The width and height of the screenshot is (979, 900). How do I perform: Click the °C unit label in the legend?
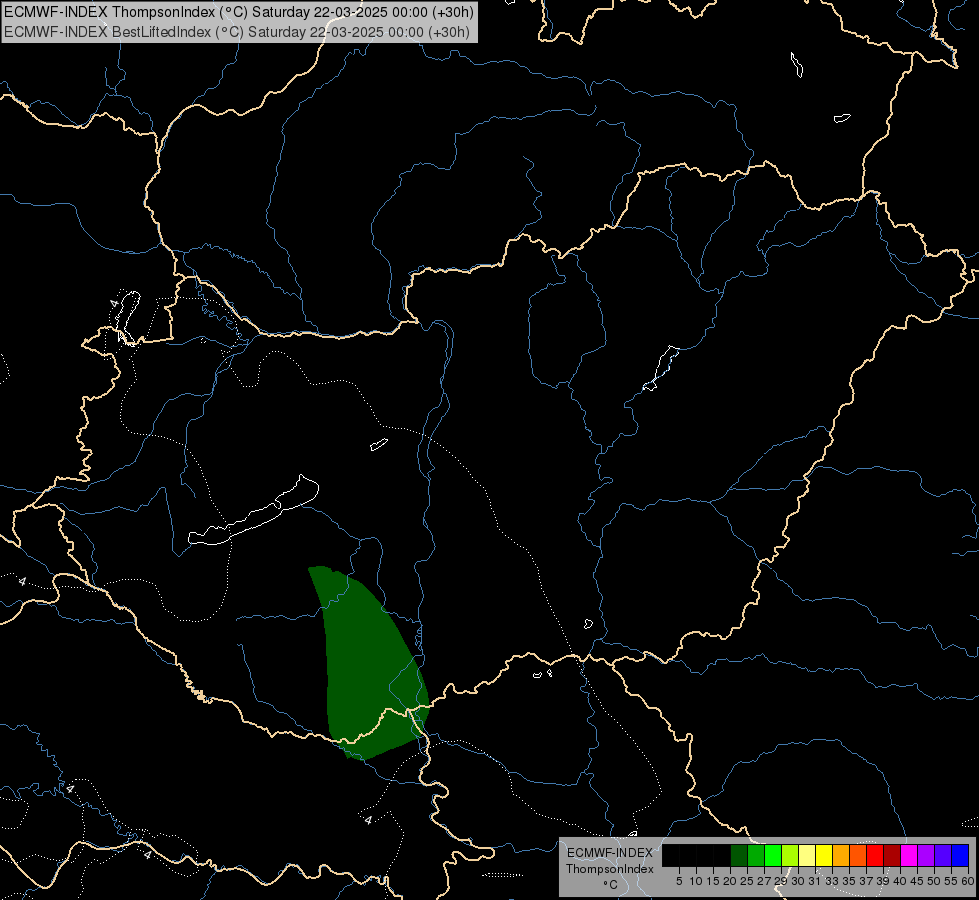click(x=610, y=884)
